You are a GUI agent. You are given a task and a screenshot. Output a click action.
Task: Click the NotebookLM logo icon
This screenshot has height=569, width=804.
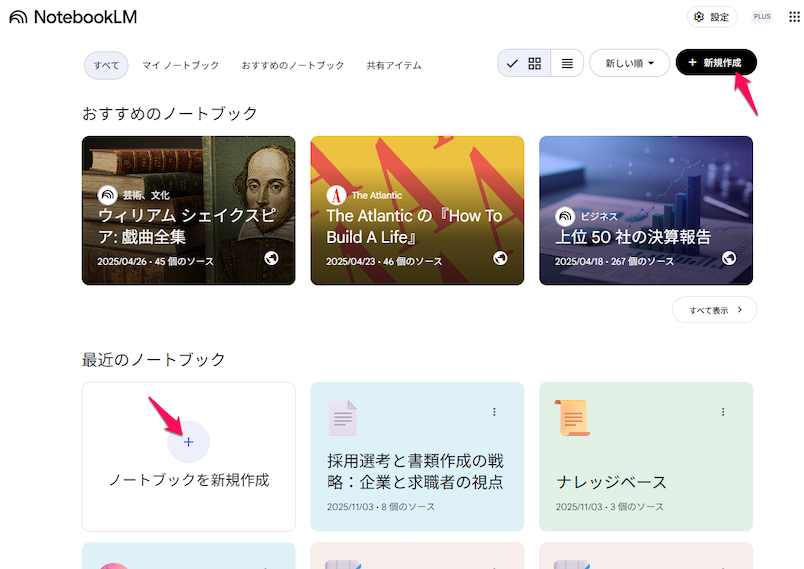(18, 17)
